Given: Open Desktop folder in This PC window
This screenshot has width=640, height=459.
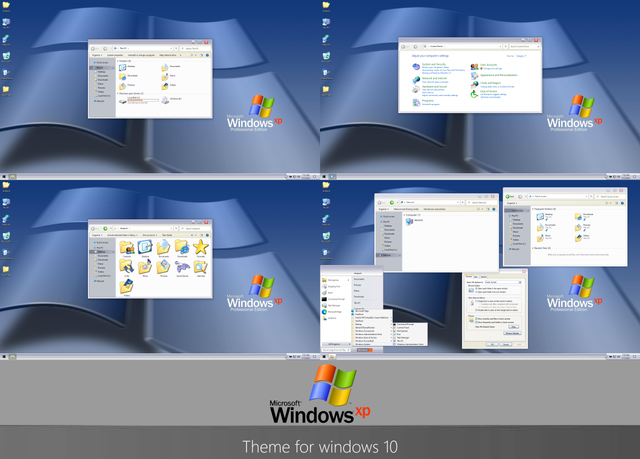Looking at the screenshot, I should [x=122, y=68].
